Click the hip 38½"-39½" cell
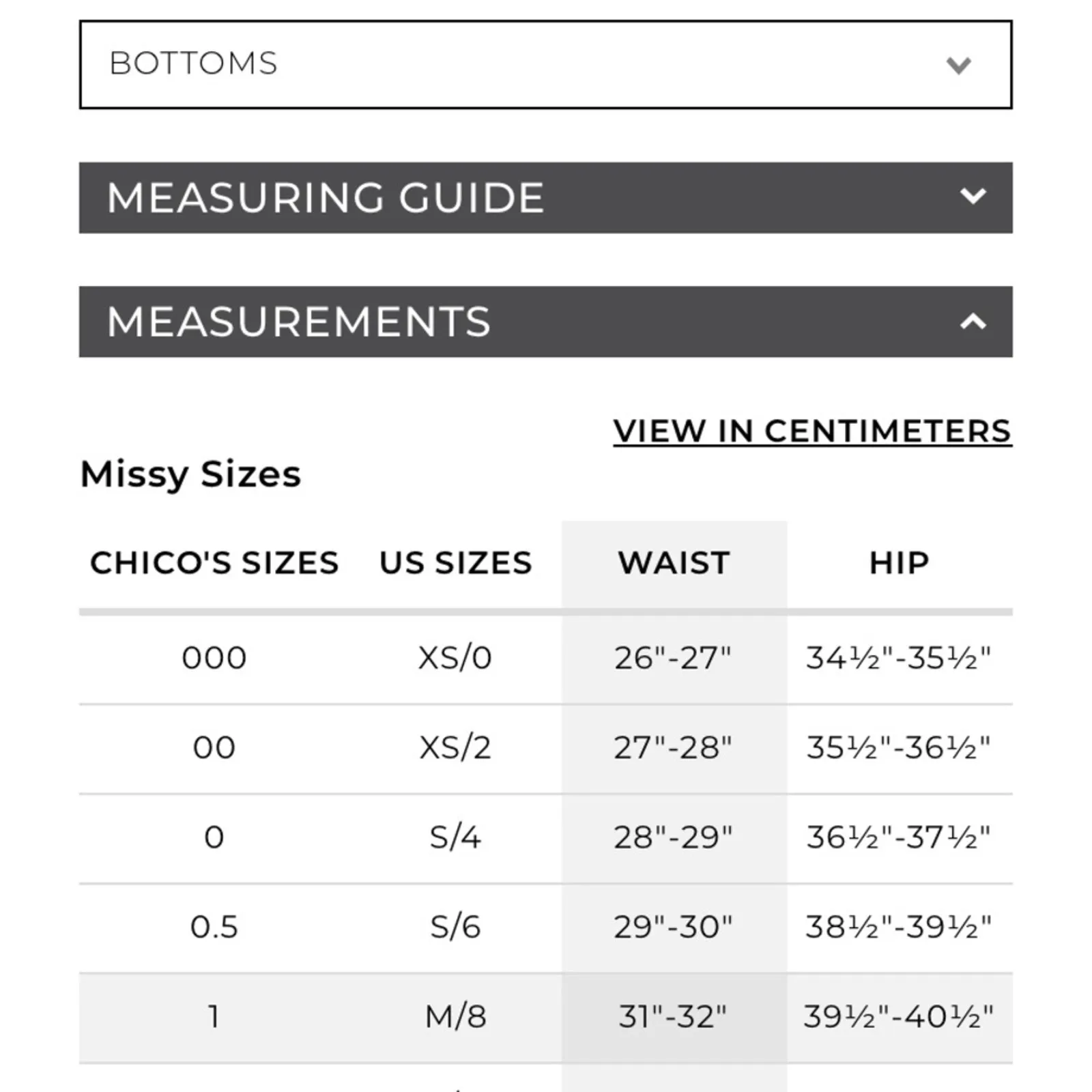The height and width of the screenshot is (1092, 1092). point(898,927)
